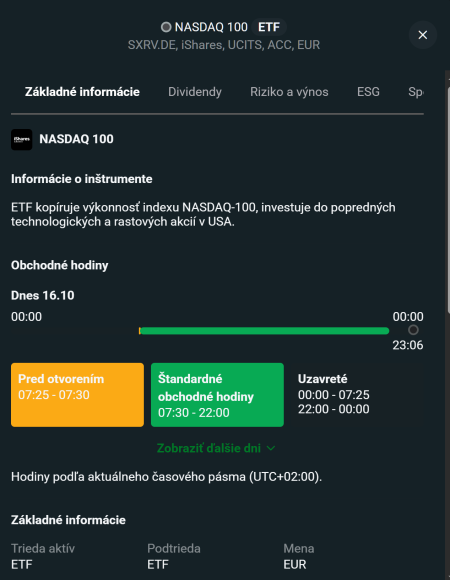The width and height of the screenshot is (450, 580).
Task: Click the current time marker circle at 23:06
Action: pos(413,330)
